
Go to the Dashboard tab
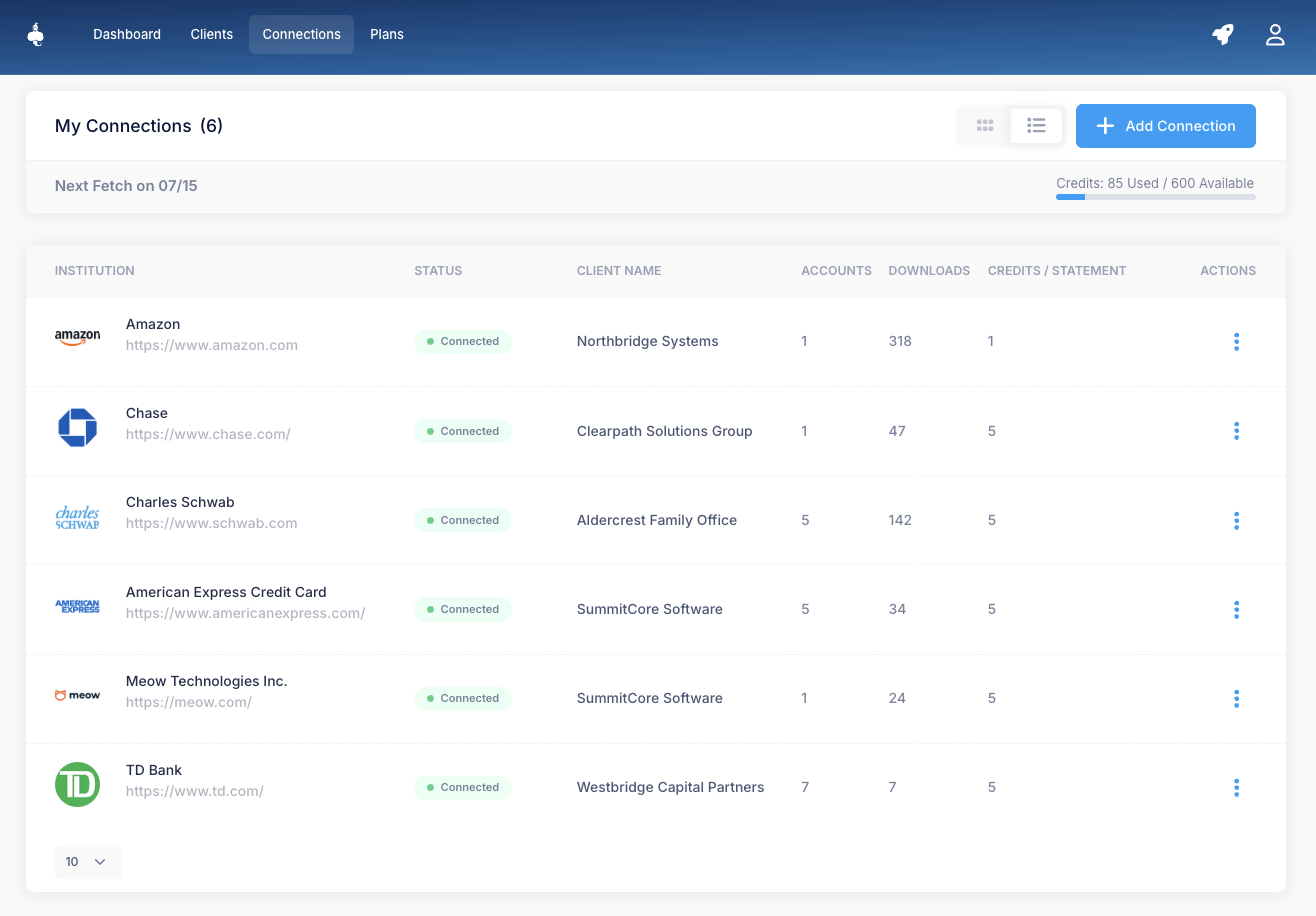[127, 34]
